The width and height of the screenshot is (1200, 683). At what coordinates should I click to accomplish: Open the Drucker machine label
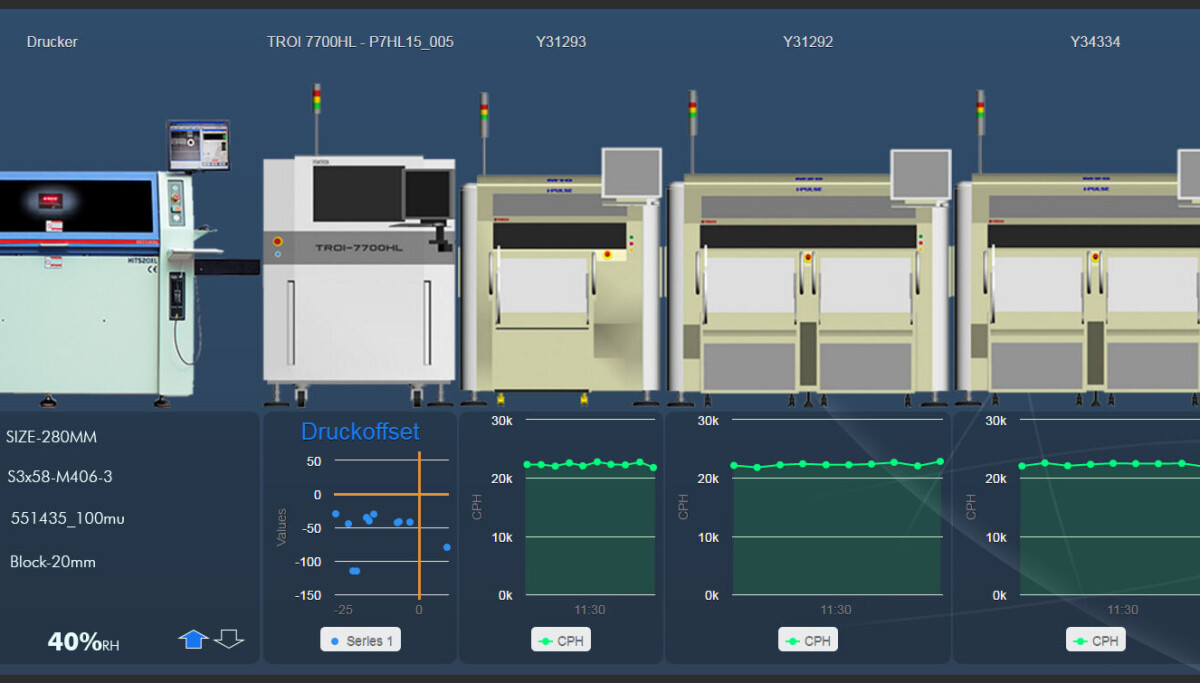(52, 42)
